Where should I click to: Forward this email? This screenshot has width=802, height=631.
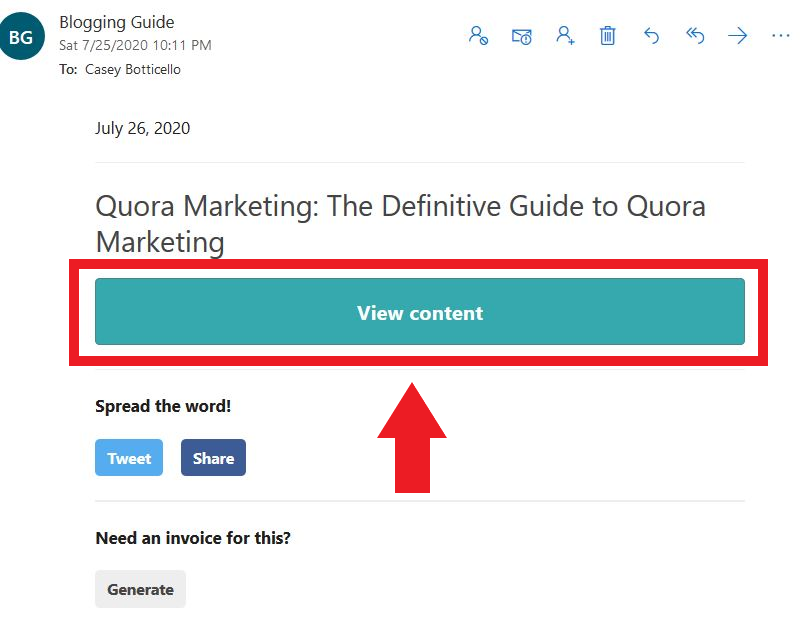tap(737, 35)
